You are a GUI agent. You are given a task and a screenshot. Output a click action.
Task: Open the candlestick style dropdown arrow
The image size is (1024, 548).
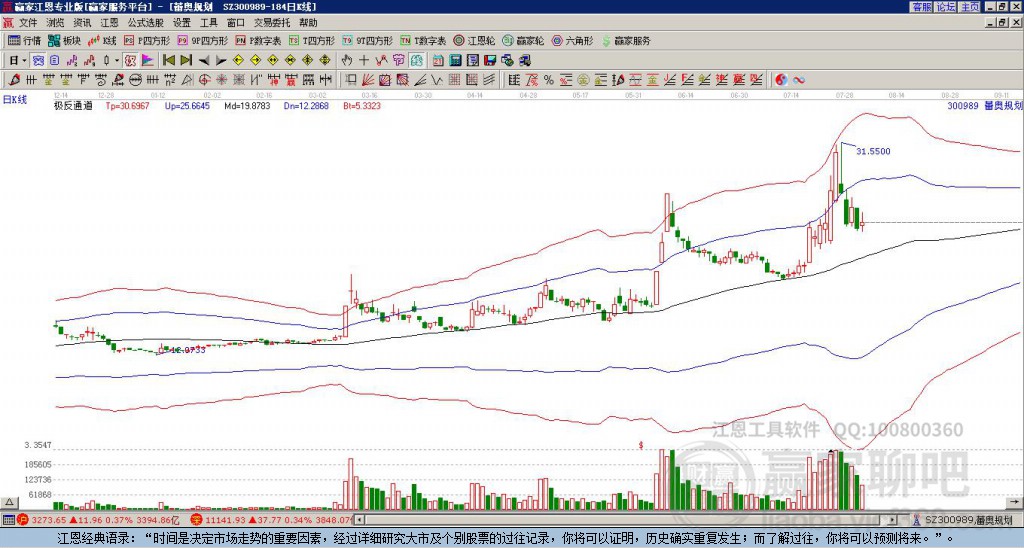(117, 60)
